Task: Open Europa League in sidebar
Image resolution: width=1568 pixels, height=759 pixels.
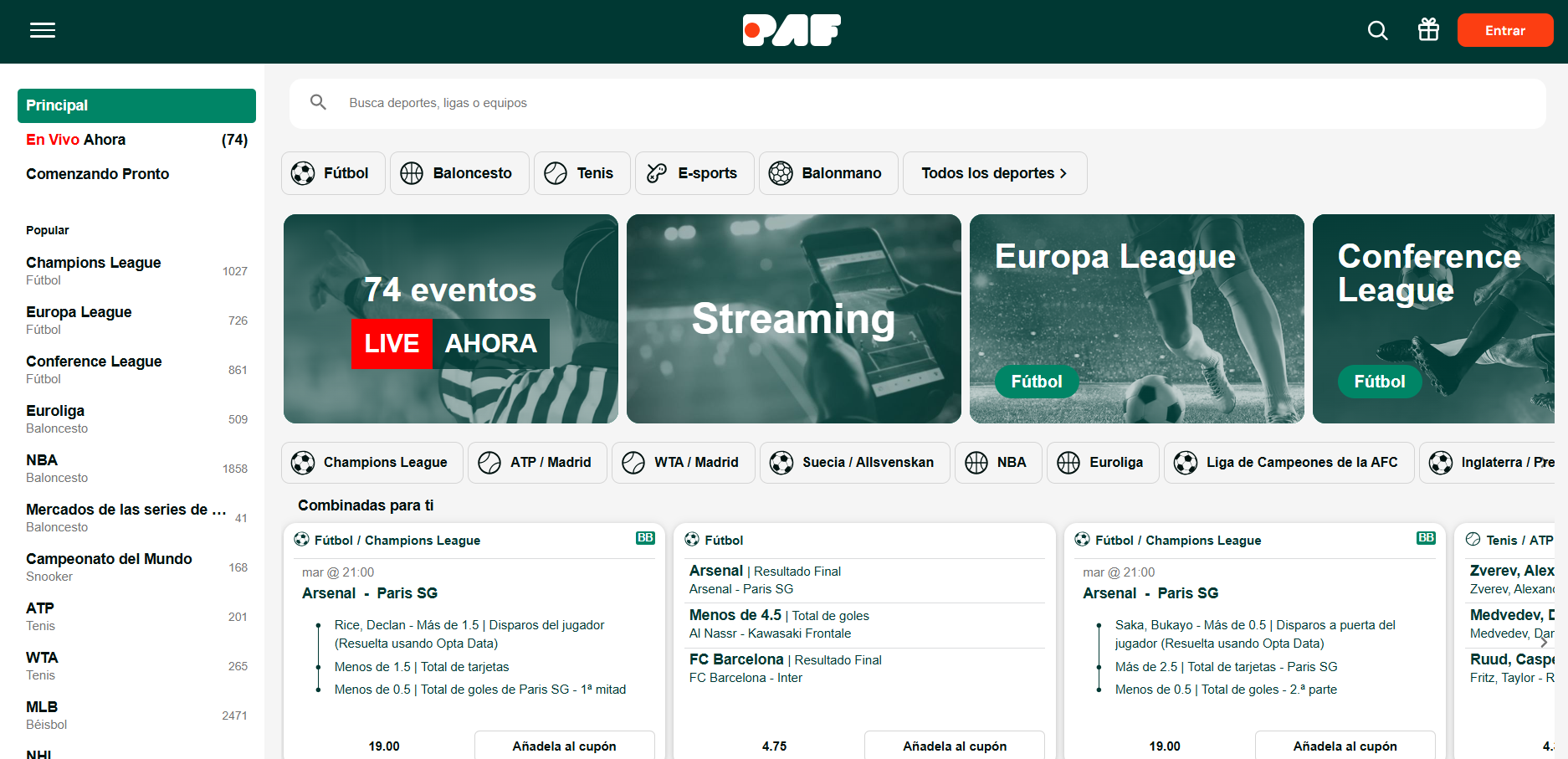Action: pyautogui.click(x=136, y=320)
